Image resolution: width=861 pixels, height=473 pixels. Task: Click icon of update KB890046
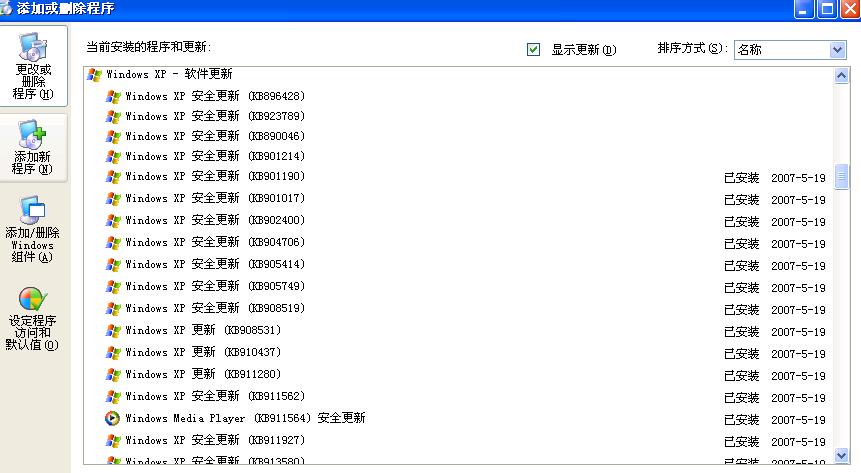click(x=113, y=136)
